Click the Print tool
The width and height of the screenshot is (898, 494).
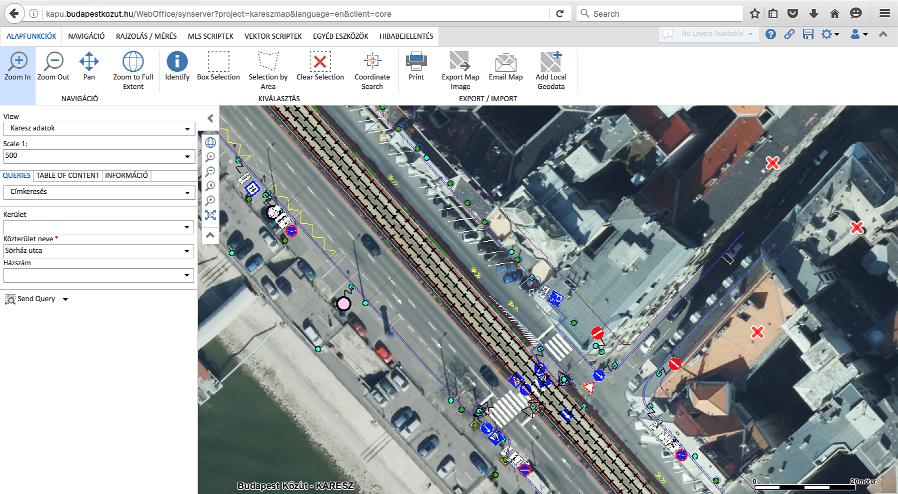(x=416, y=66)
